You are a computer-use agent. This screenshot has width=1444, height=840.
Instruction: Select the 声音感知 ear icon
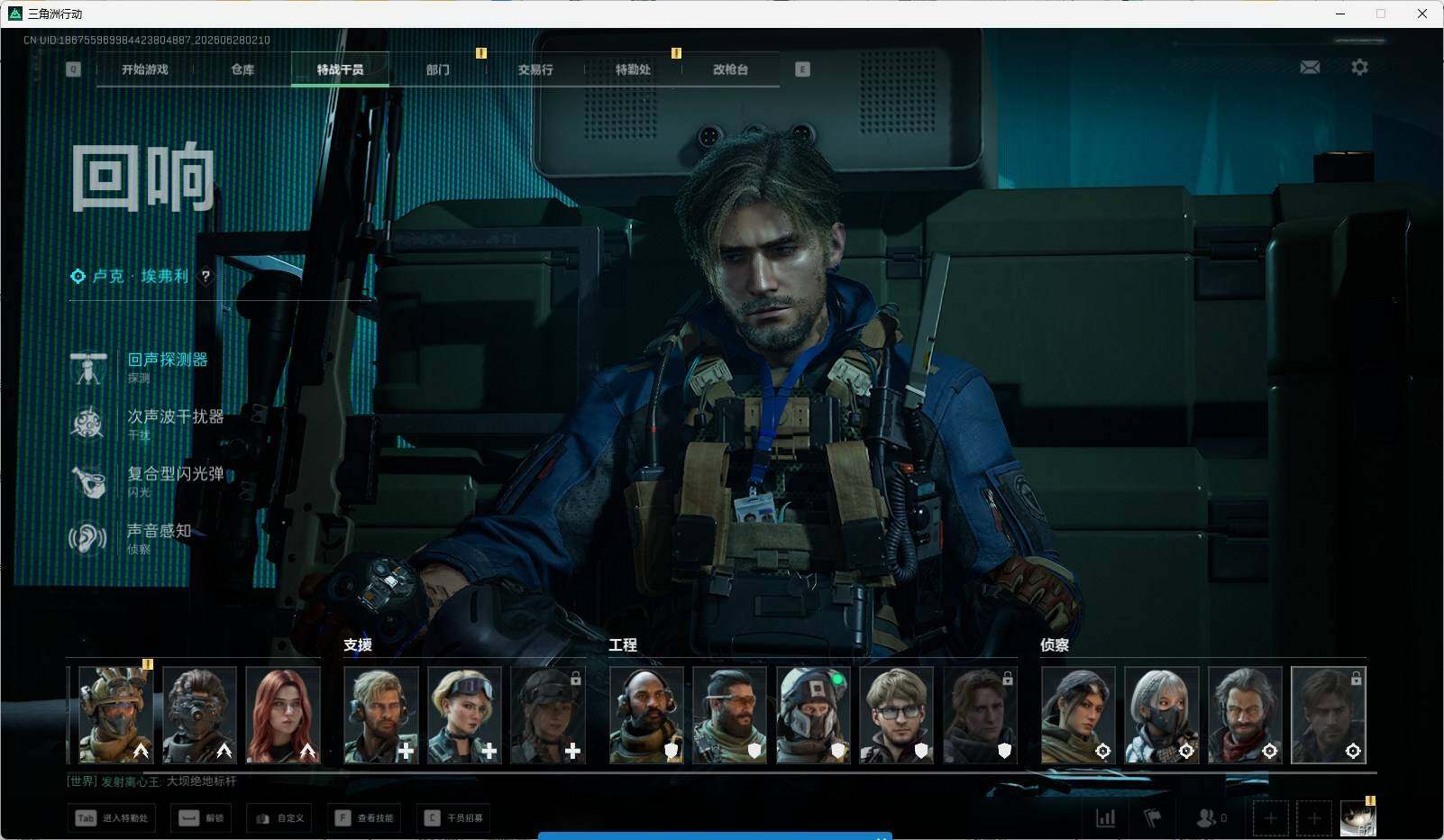pyautogui.click(x=88, y=538)
